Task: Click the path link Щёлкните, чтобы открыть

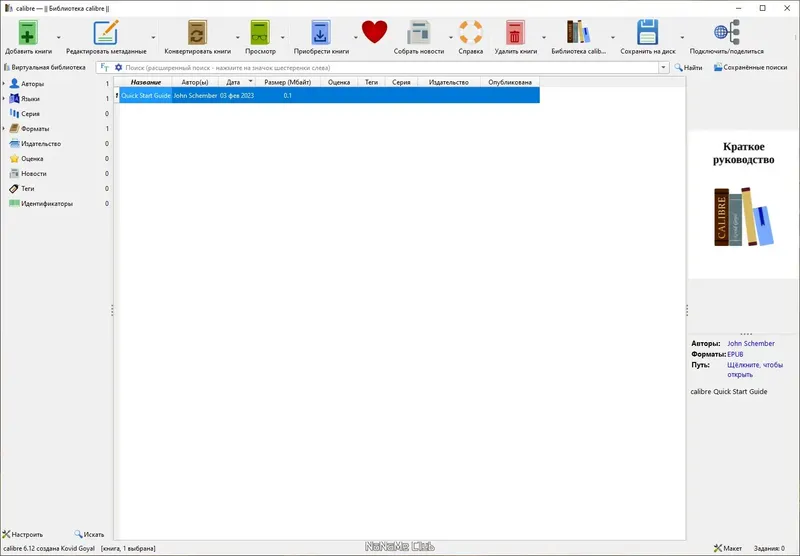Action: 755,370
